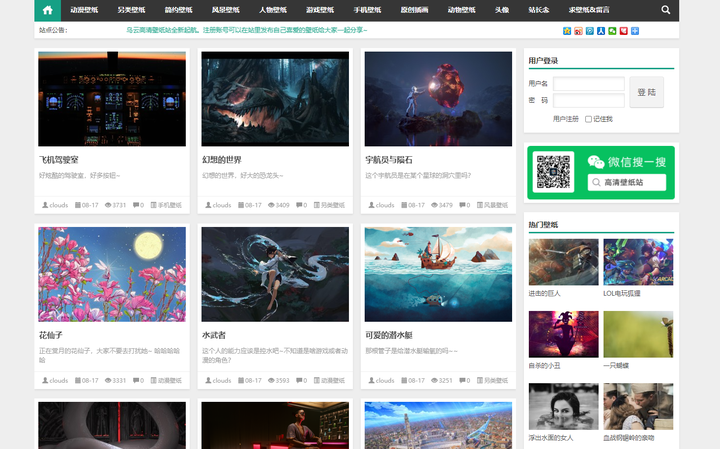
Task: Share to Renren icon
Action: (x=601, y=31)
